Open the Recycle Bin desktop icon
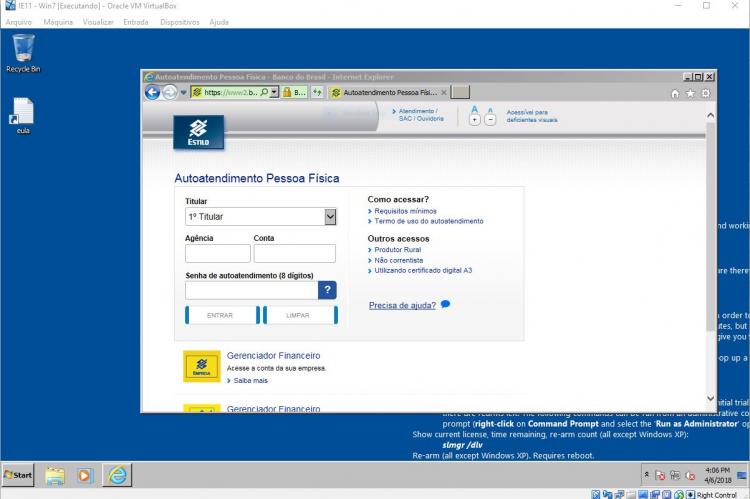Viewport: 750px width, 499px height. 23,53
